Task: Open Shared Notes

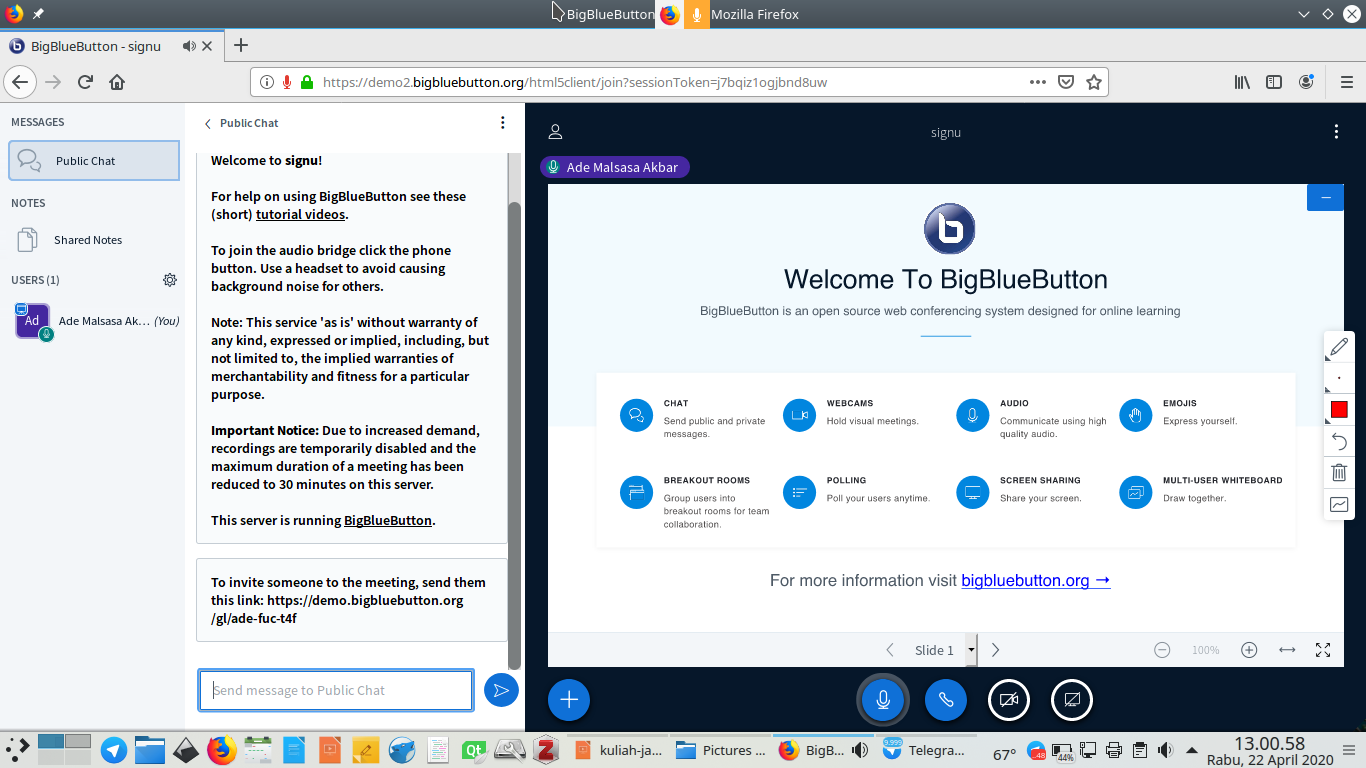Action: (88, 239)
